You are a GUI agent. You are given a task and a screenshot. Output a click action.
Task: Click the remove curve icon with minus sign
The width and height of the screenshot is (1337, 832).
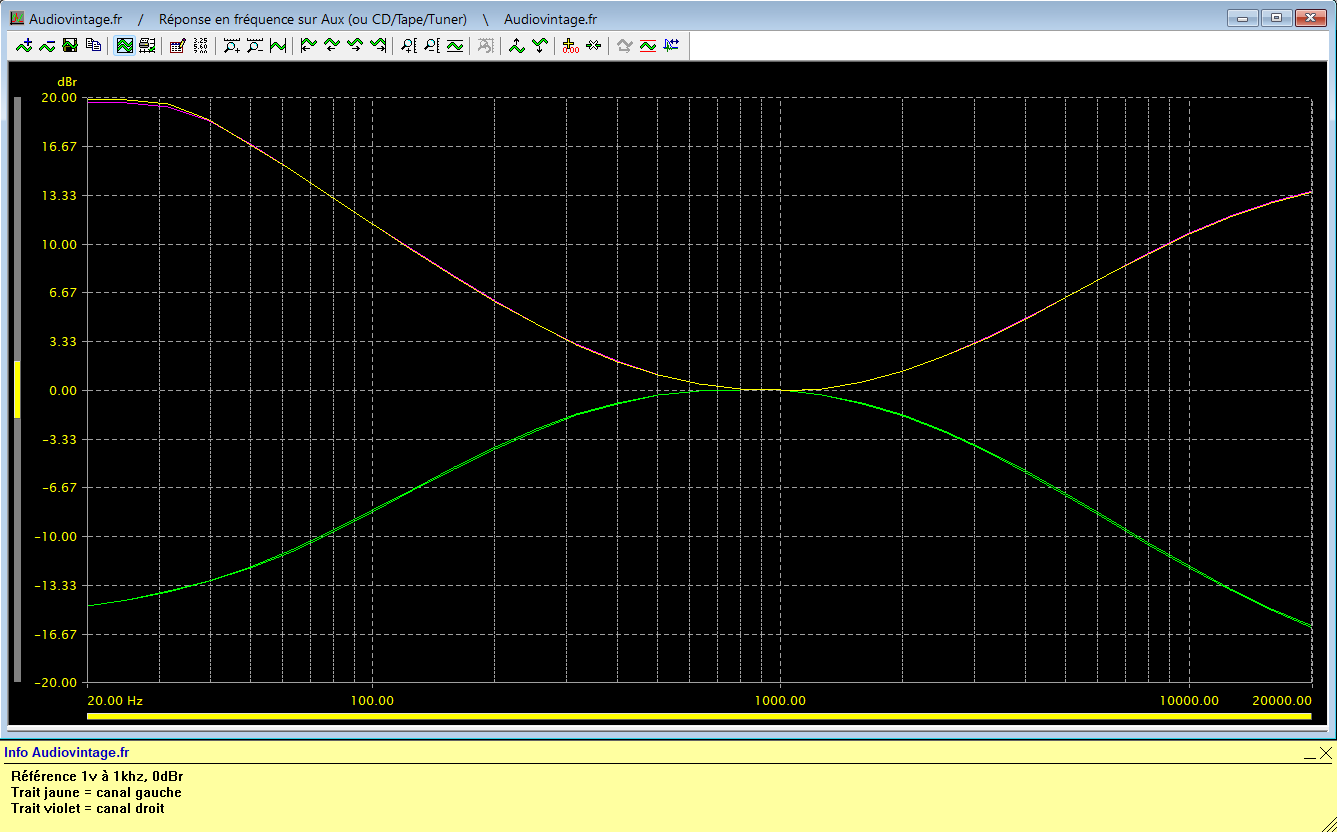coord(47,45)
